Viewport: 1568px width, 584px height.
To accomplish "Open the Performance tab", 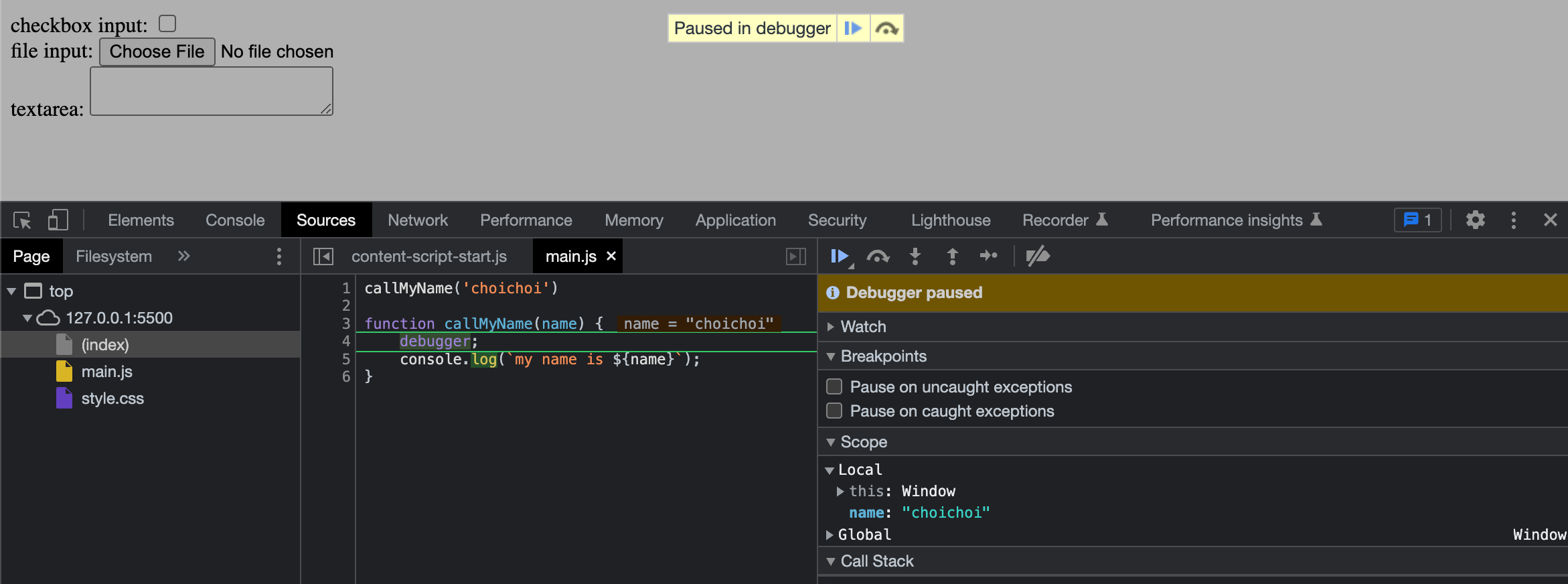I will (x=526, y=220).
